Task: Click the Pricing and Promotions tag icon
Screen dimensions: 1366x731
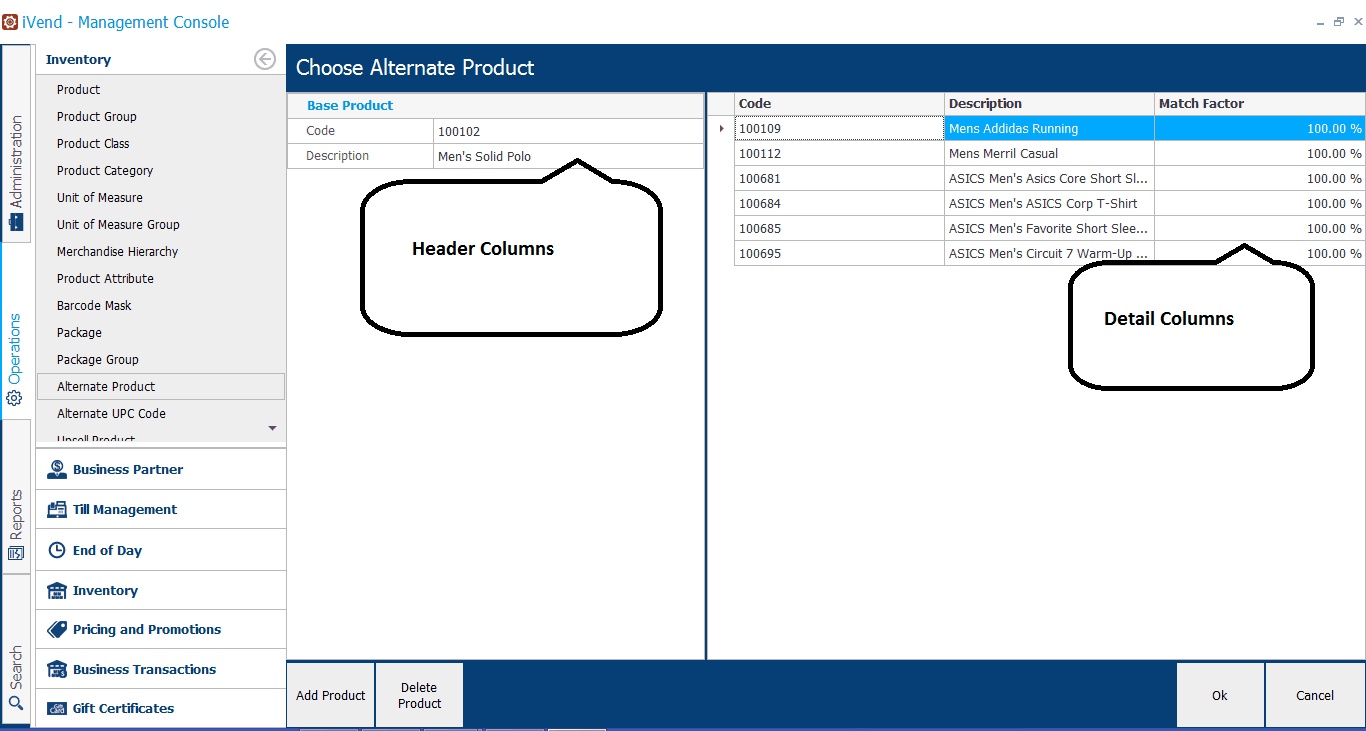Action: pos(57,629)
